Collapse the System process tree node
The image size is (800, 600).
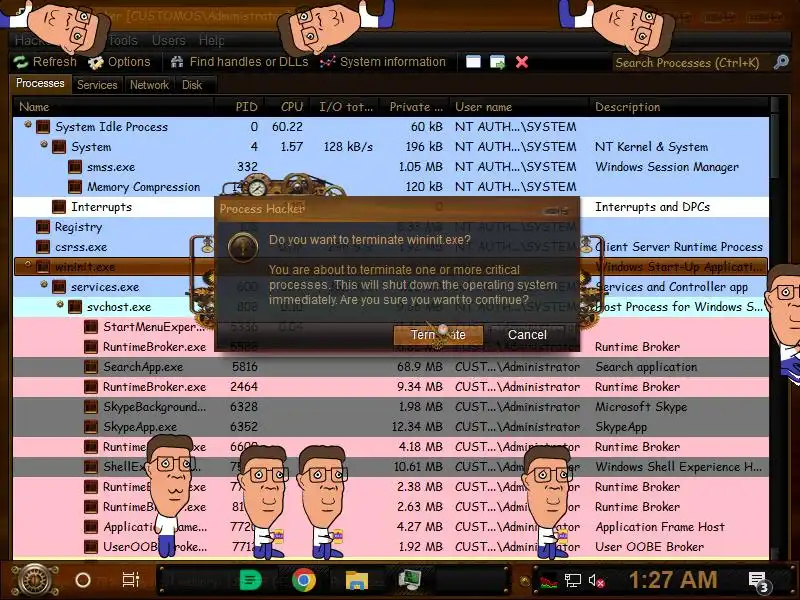(44, 144)
